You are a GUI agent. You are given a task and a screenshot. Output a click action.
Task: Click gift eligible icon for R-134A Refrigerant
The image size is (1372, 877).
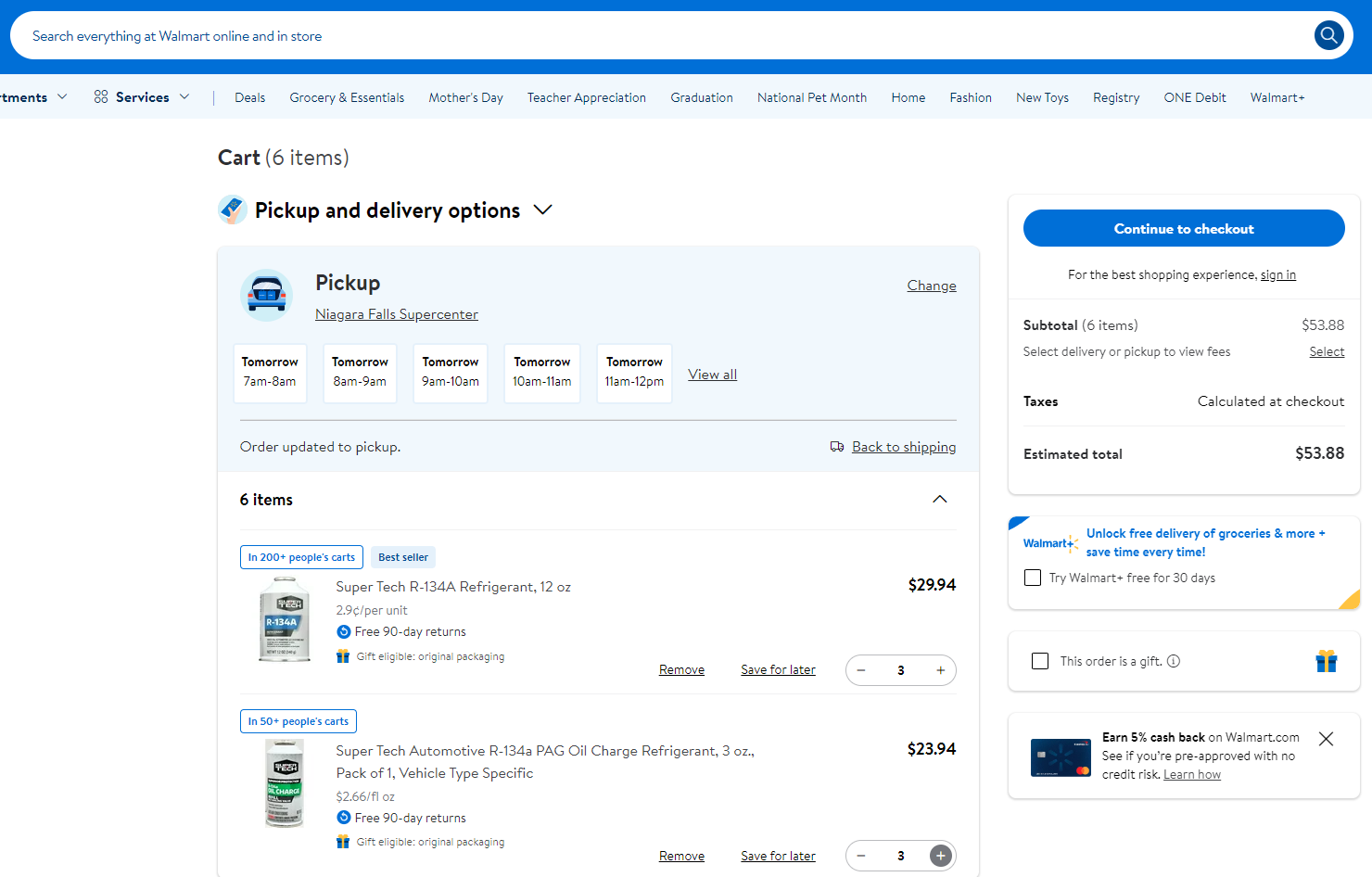(x=343, y=656)
